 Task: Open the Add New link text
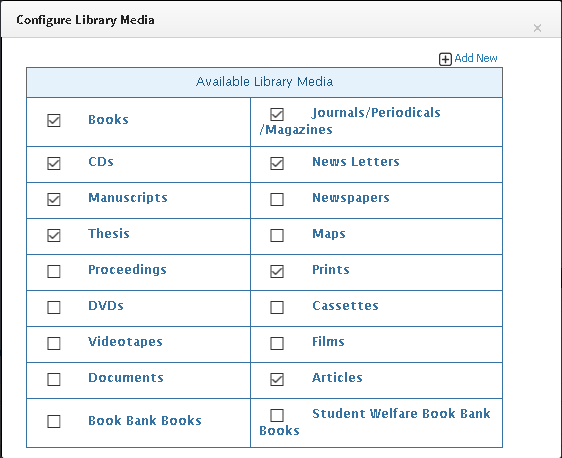[x=476, y=58]
